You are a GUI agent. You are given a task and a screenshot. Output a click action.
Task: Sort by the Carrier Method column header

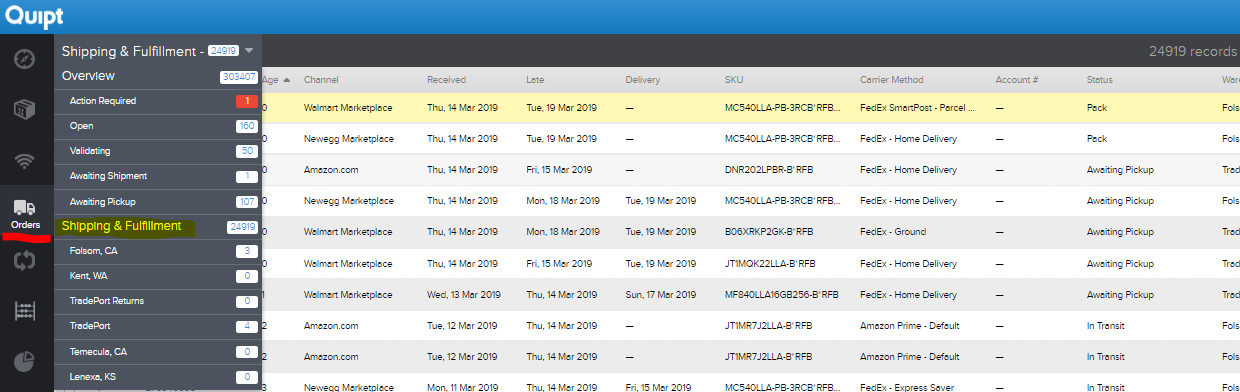[x=891, y=80]
